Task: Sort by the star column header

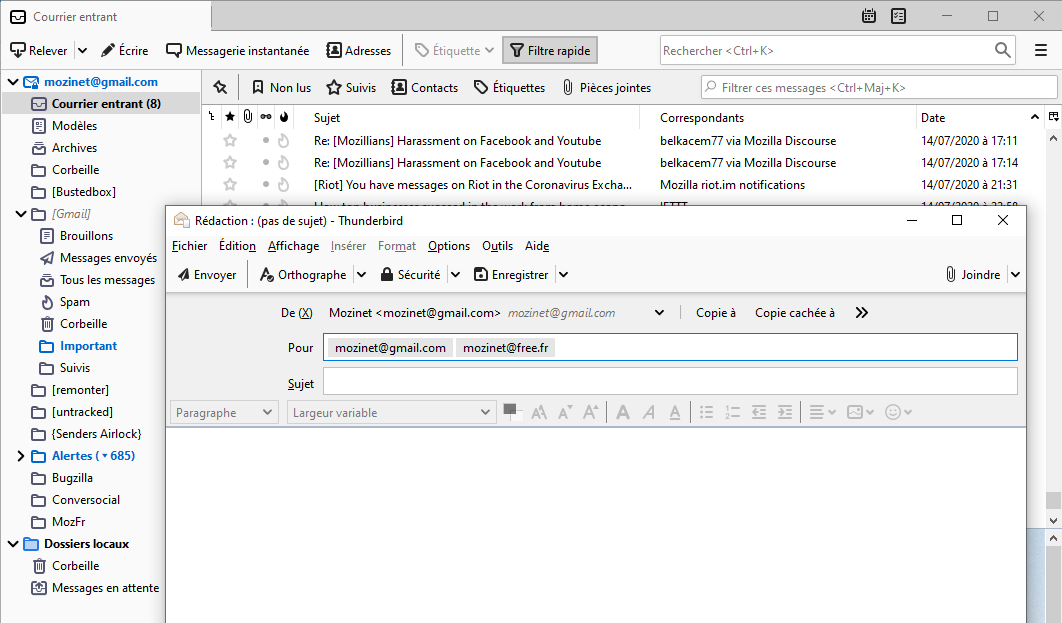Action: 230,117
